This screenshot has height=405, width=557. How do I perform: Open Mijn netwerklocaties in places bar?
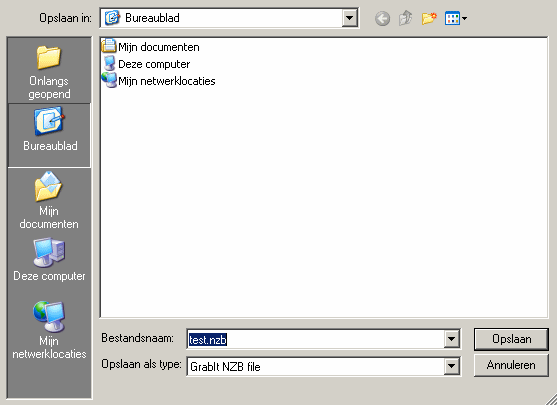[x=49, y=330]
